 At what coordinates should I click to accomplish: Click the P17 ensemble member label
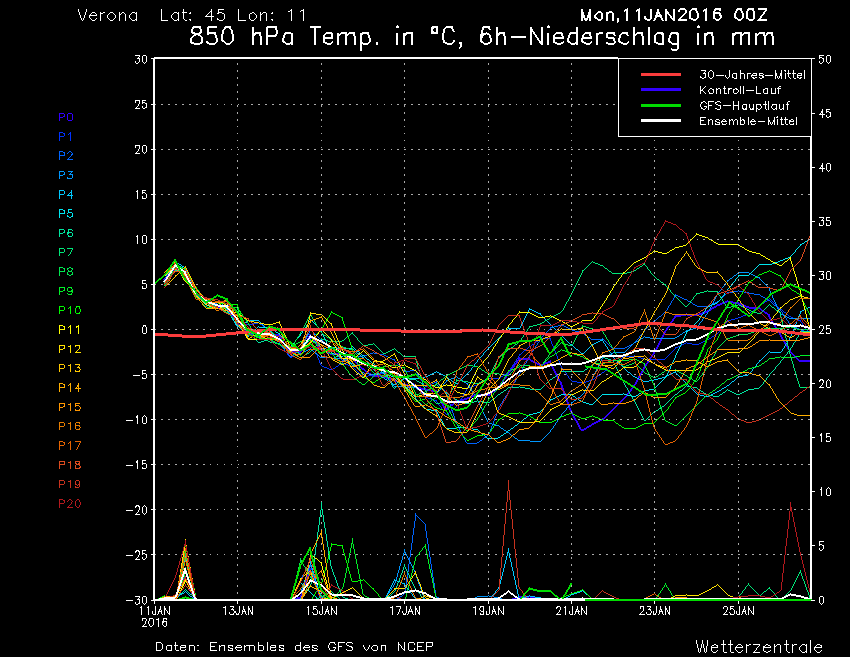(x=69, y=445)
